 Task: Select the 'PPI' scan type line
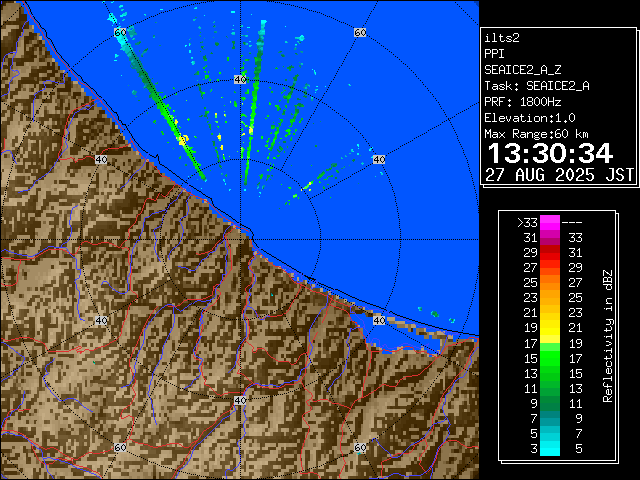click(495, 53)
